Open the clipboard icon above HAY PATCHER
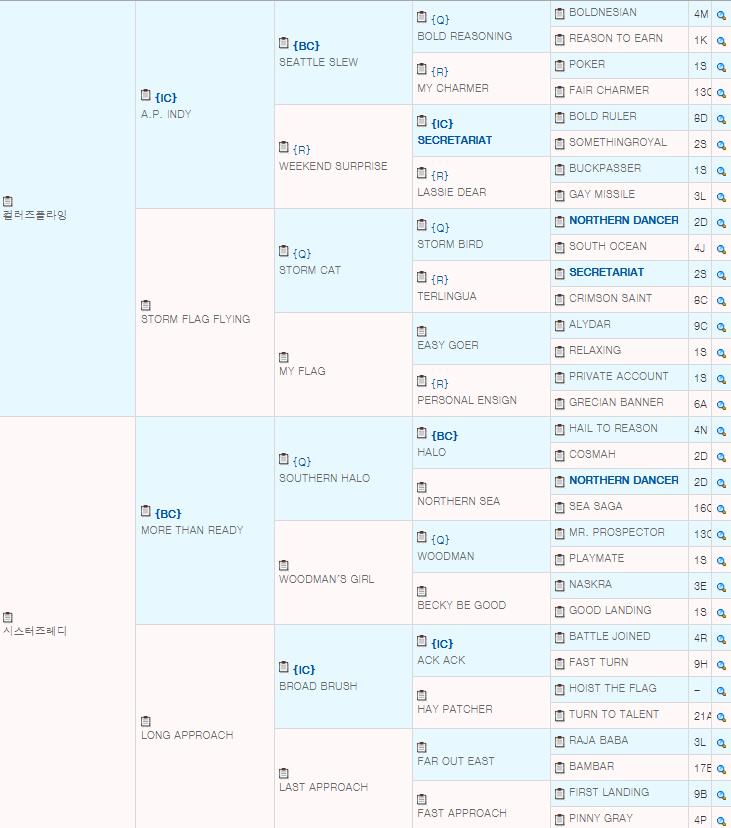731x828 pixels. click(421, 695)
